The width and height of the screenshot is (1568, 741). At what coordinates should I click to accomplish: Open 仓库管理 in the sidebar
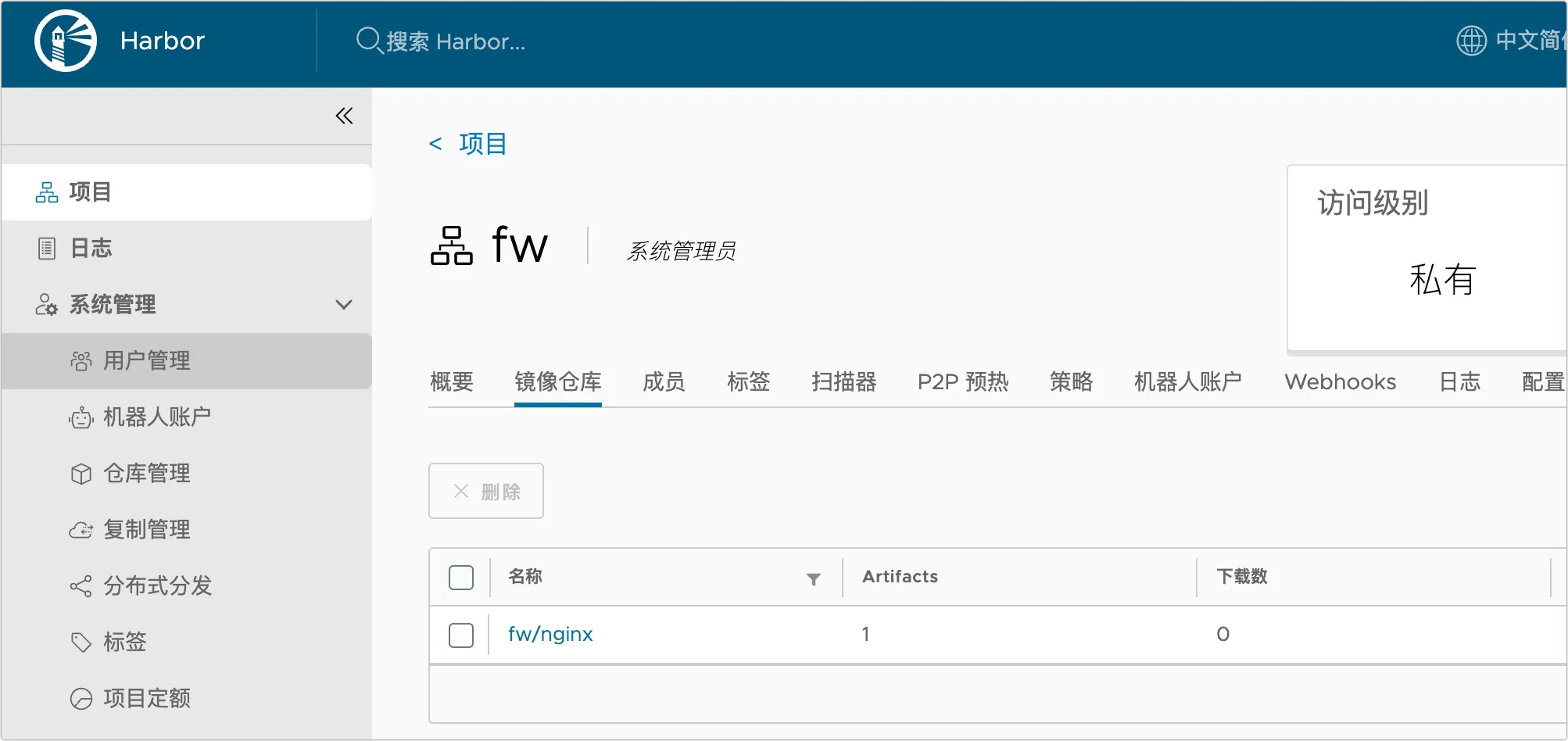[x=186, y=474]
